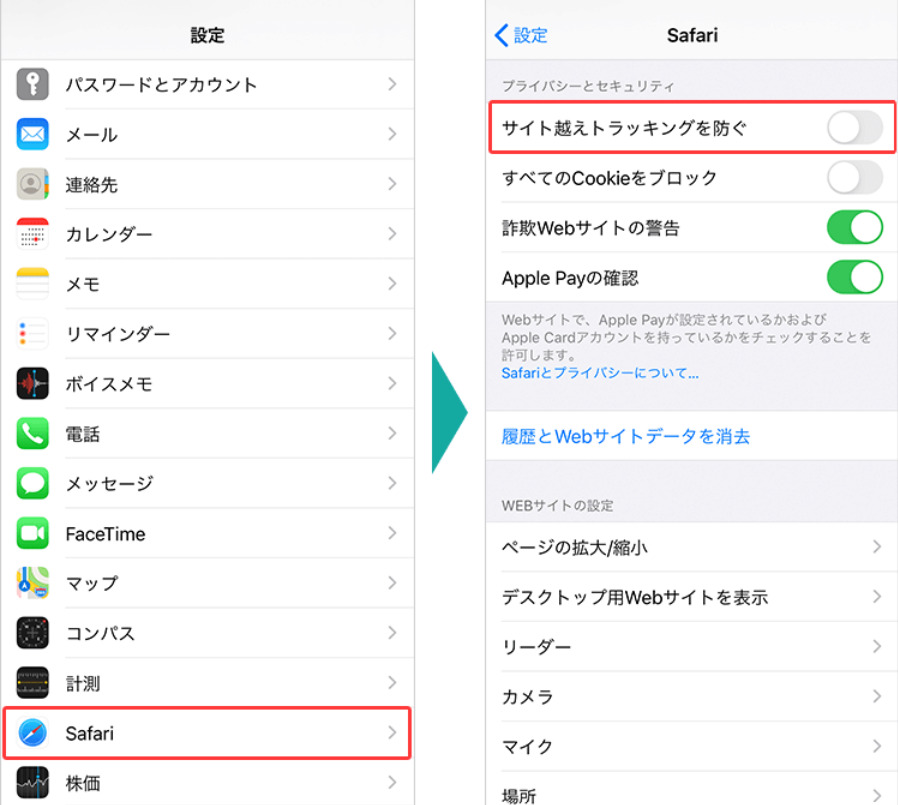
Task: Open 場所 settings chevron
Action: pos(877,795)
